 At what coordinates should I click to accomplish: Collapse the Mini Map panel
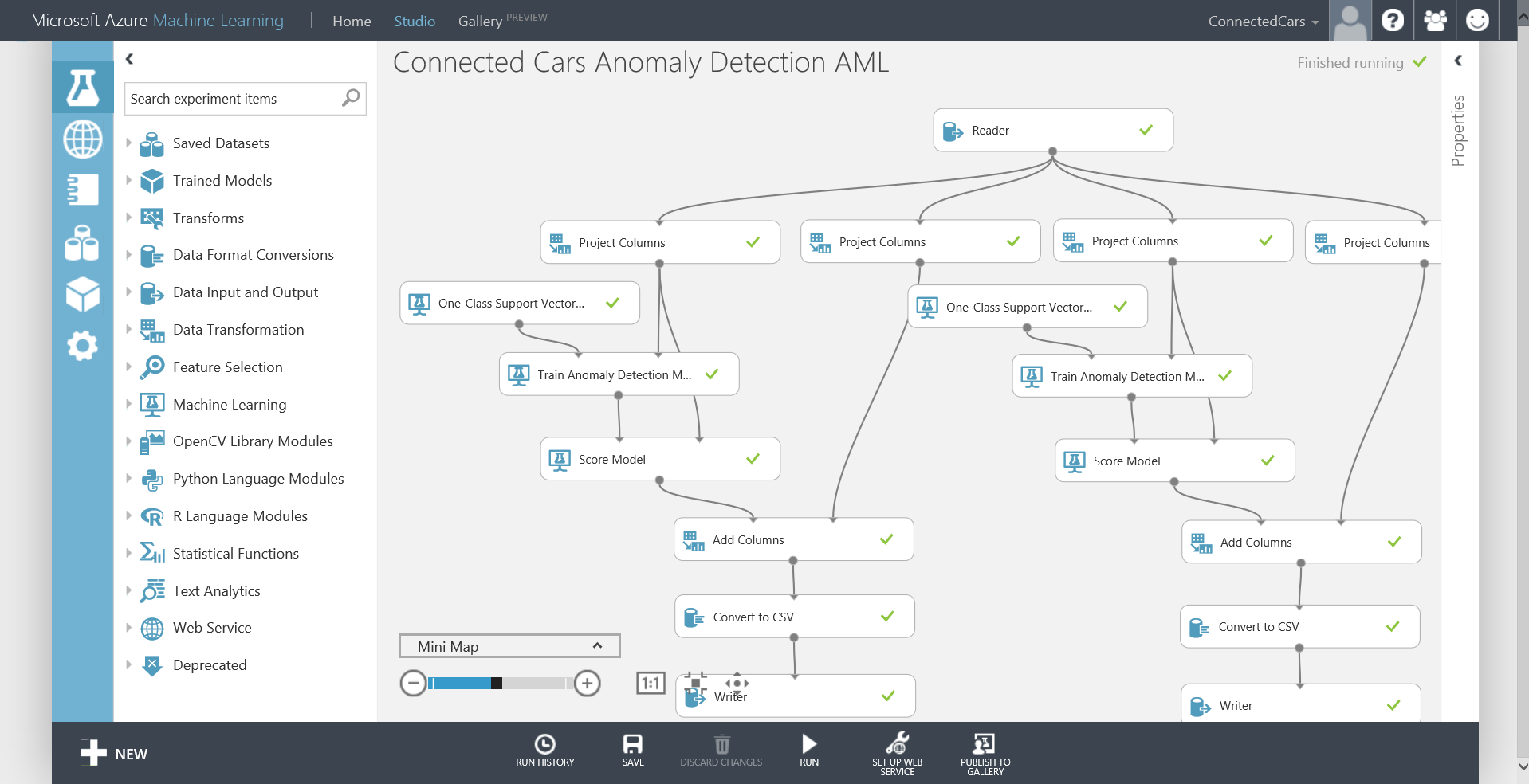(597, 645)
